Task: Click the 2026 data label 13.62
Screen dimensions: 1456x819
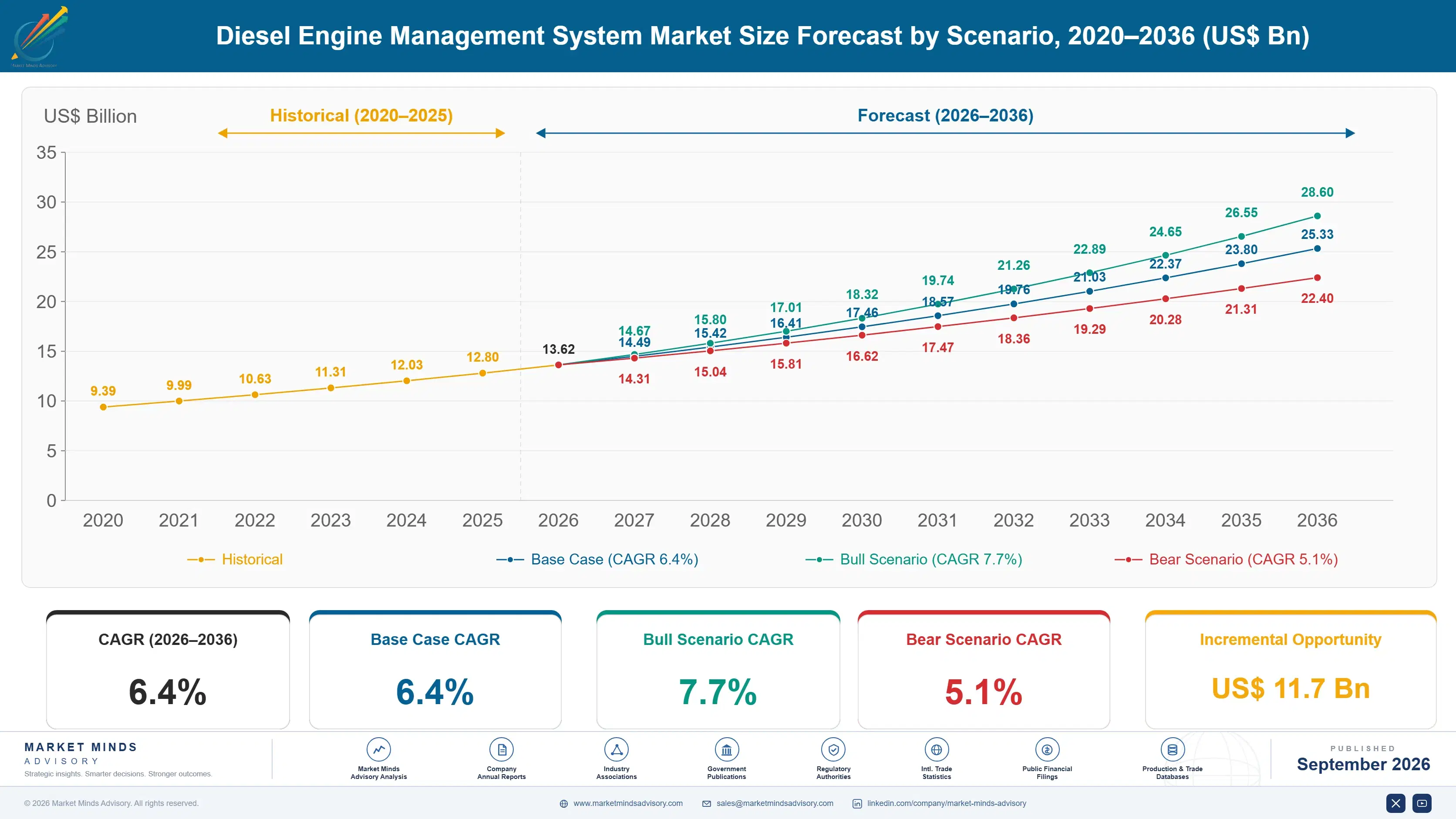Action: point(559,349)
